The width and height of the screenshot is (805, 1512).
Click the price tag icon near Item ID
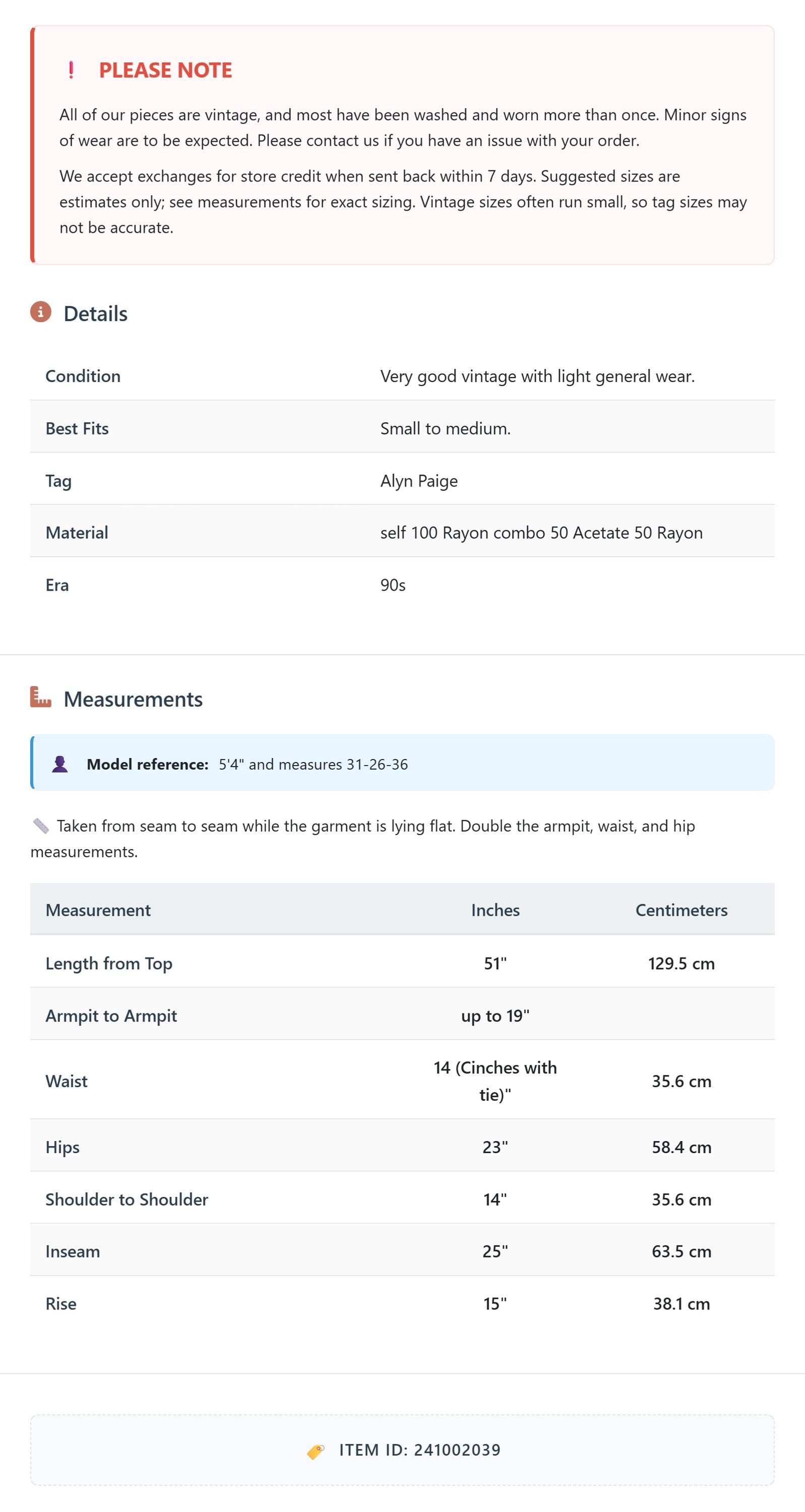pos(316,1451)
